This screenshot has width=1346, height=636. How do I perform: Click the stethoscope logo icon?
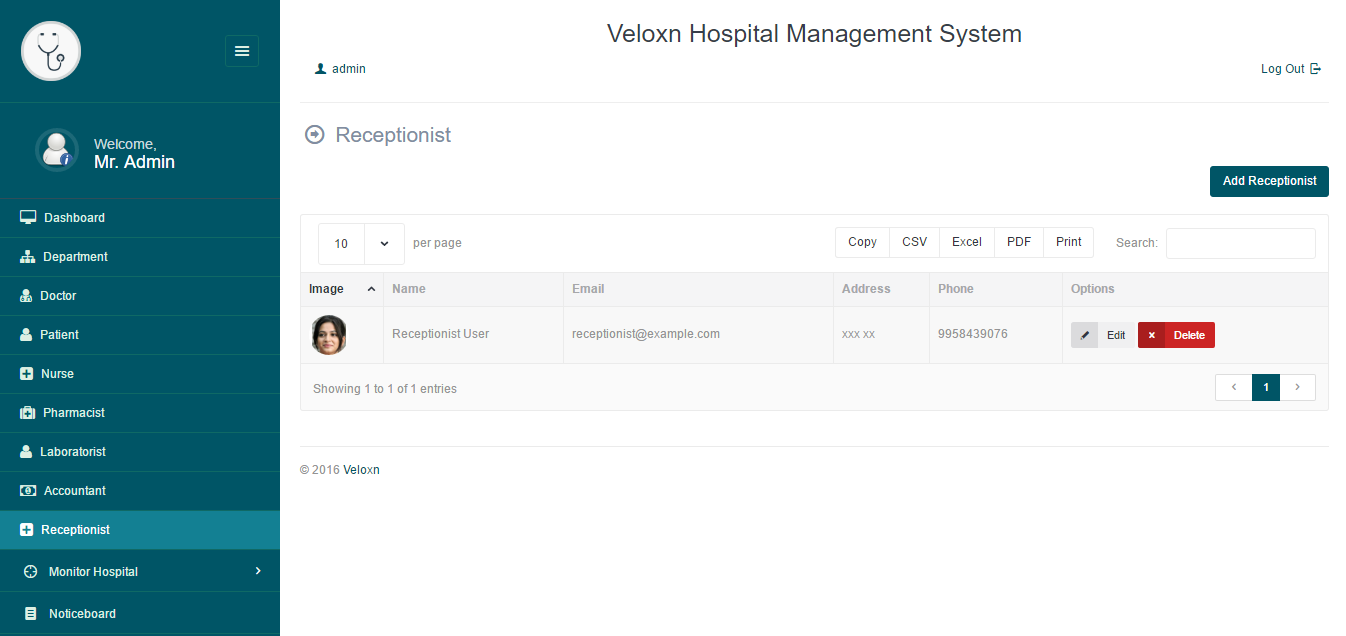51,51
